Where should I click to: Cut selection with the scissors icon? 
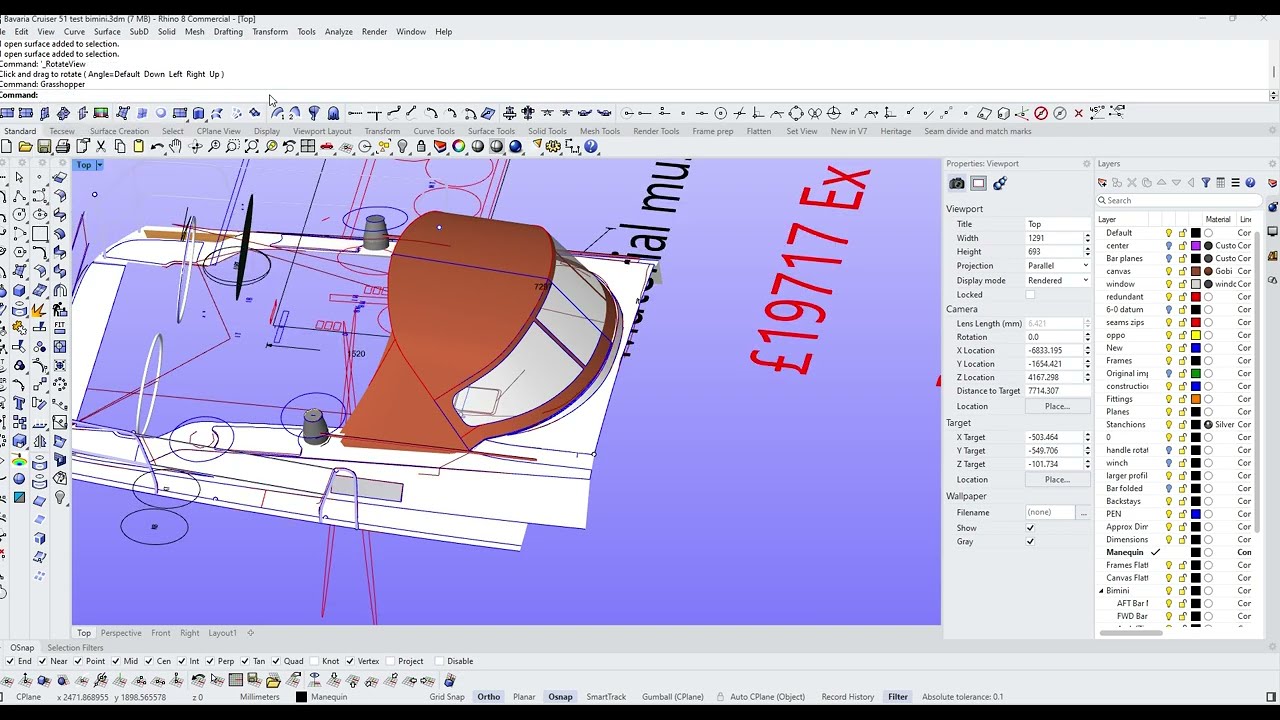(x=101, y=147)
